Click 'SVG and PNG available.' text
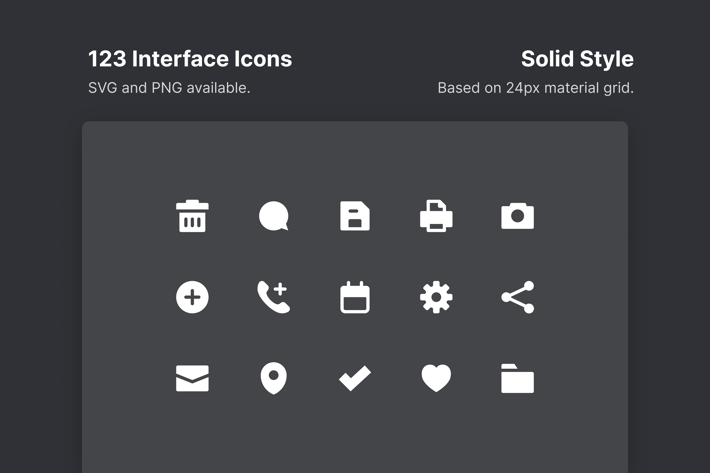The height and width of the screenshot is (473, 710). pos(169,88)
